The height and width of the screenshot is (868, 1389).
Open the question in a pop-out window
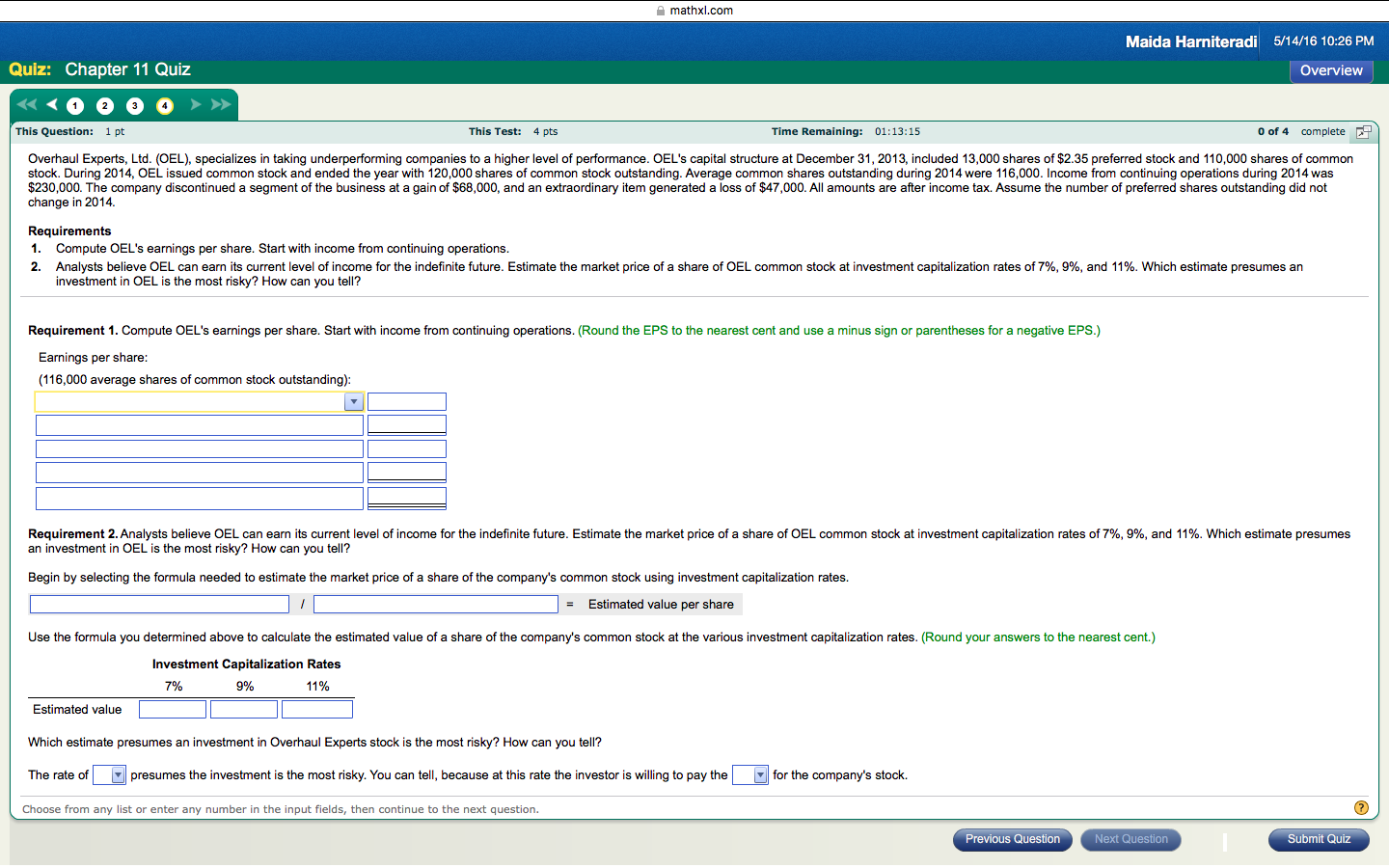pyautogui.click(x=1363, y=131)
